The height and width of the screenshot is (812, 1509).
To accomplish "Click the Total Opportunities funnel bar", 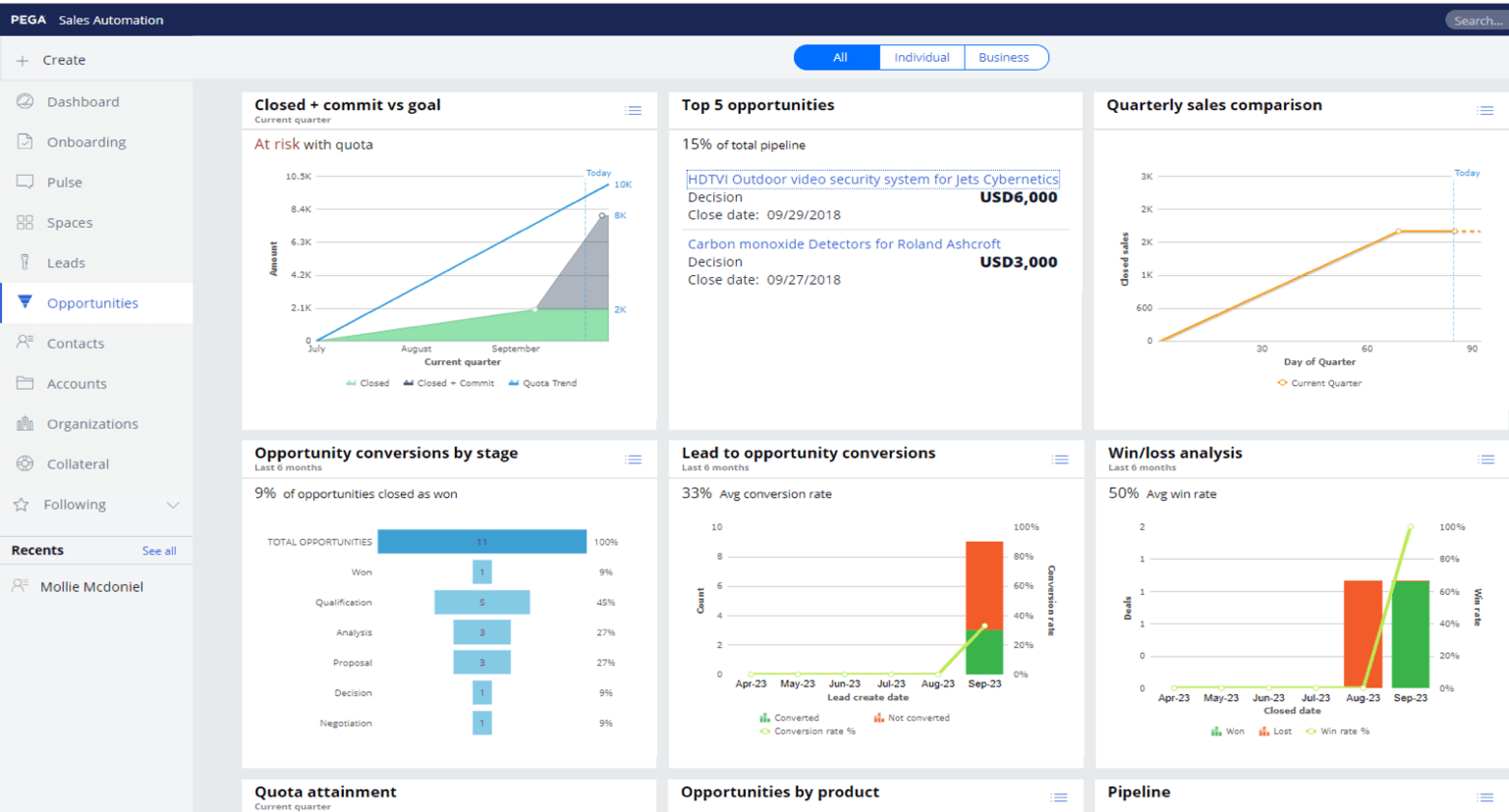I will 481,542.
